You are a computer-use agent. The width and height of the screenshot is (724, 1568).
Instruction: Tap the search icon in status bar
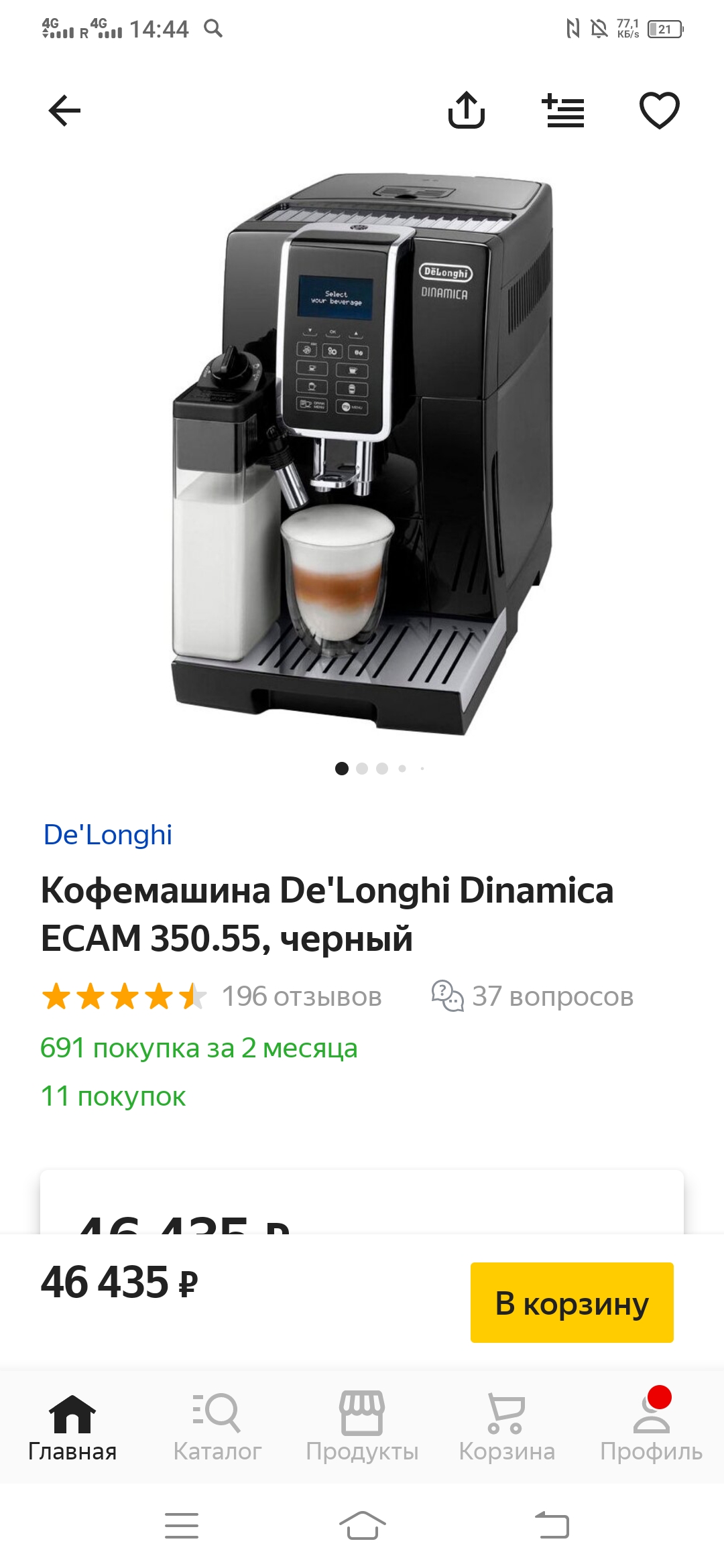click(x=213, y=28)
